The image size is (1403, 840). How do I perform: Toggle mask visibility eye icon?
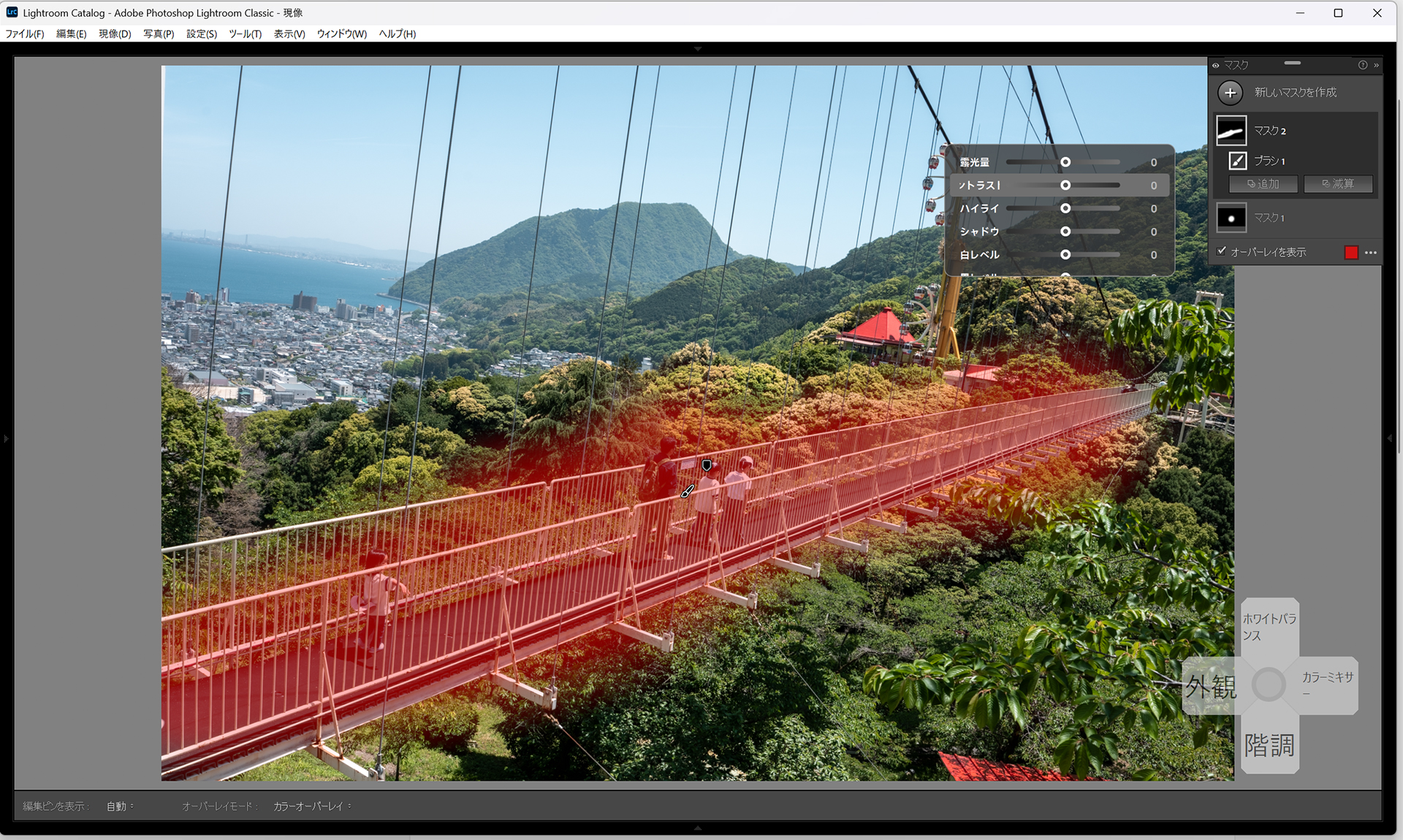(x=1216, y=65)
